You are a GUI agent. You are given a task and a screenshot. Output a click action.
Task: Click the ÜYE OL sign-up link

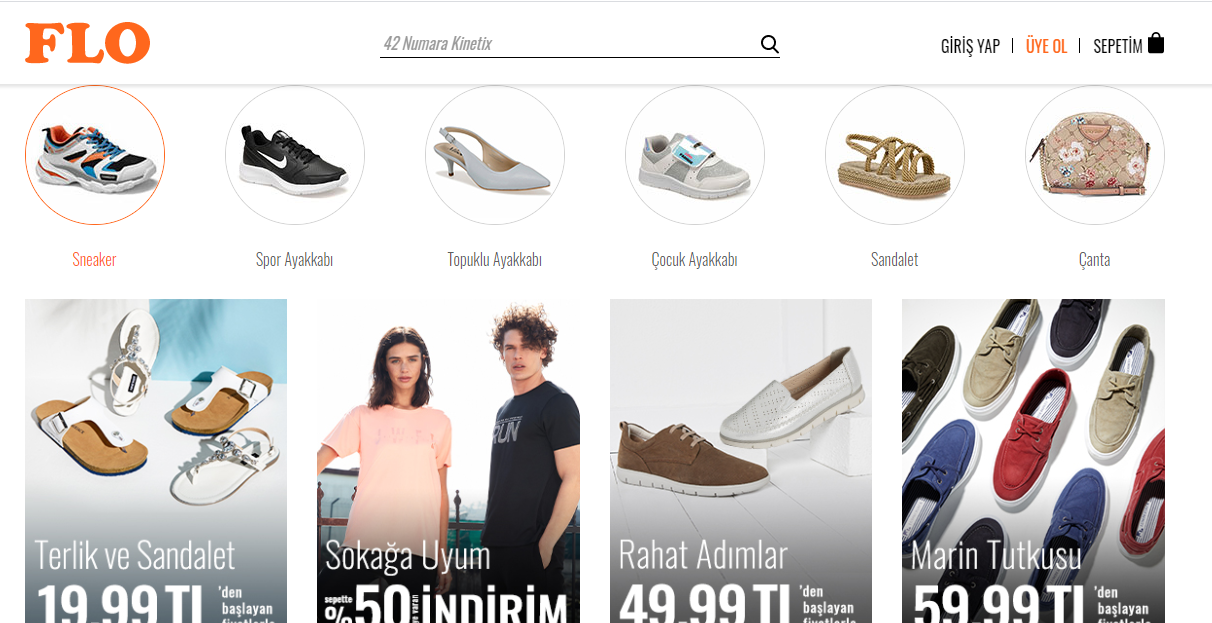[1046, 46]
